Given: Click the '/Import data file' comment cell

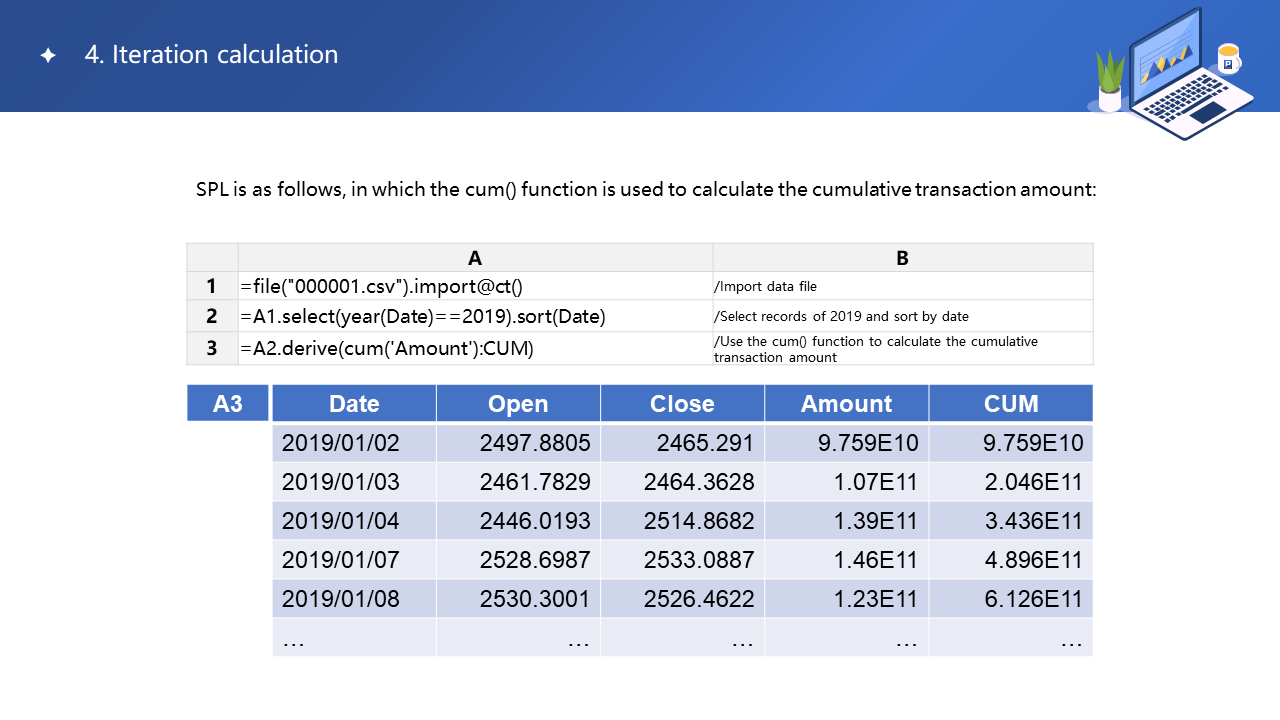Looking at the screenshot, I should pos(766,287).
